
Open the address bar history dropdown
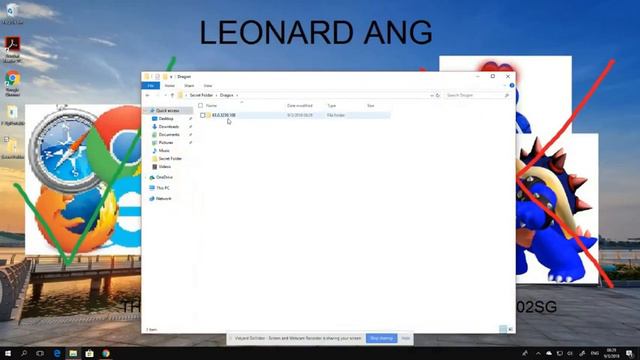[431, 95]
